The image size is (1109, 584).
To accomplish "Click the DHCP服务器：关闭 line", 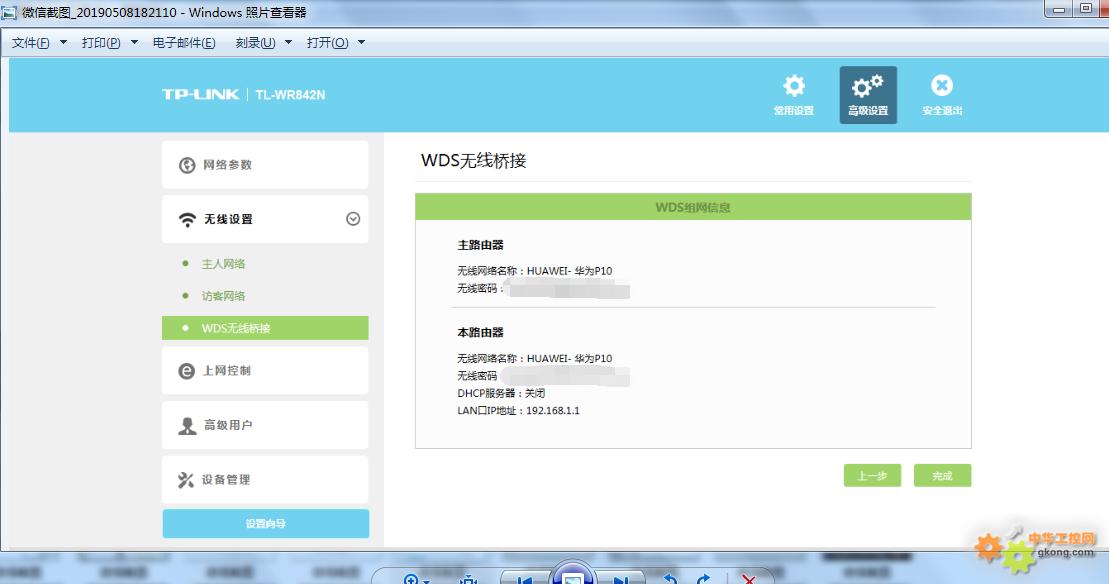I will click(x=501, y=393).
